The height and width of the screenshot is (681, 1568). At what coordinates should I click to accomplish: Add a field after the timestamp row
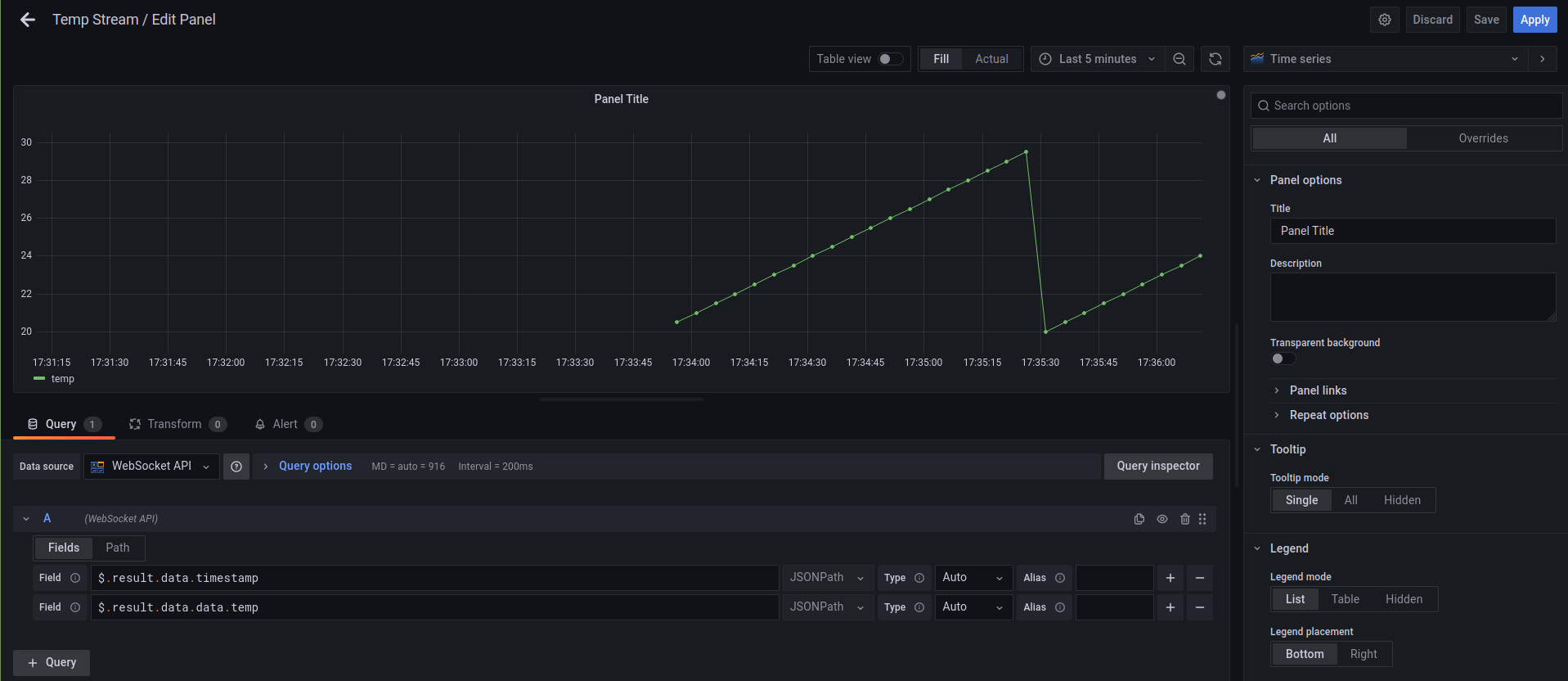click(1170, 578)
